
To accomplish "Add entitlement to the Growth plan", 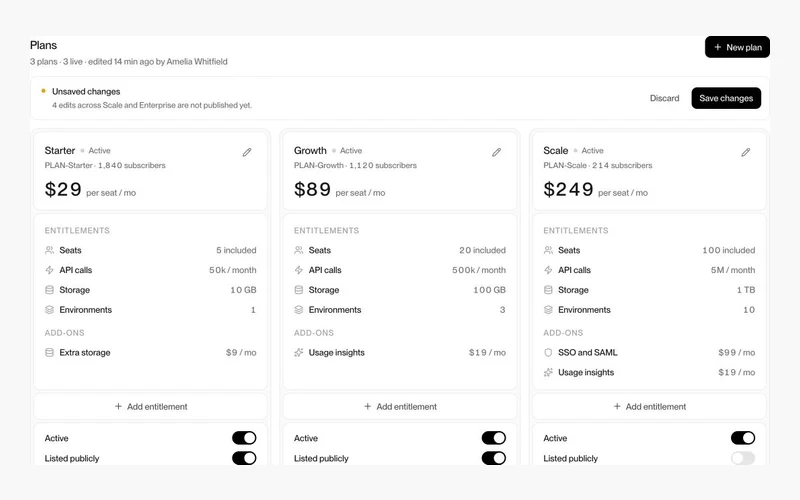I will coord(400,407).
